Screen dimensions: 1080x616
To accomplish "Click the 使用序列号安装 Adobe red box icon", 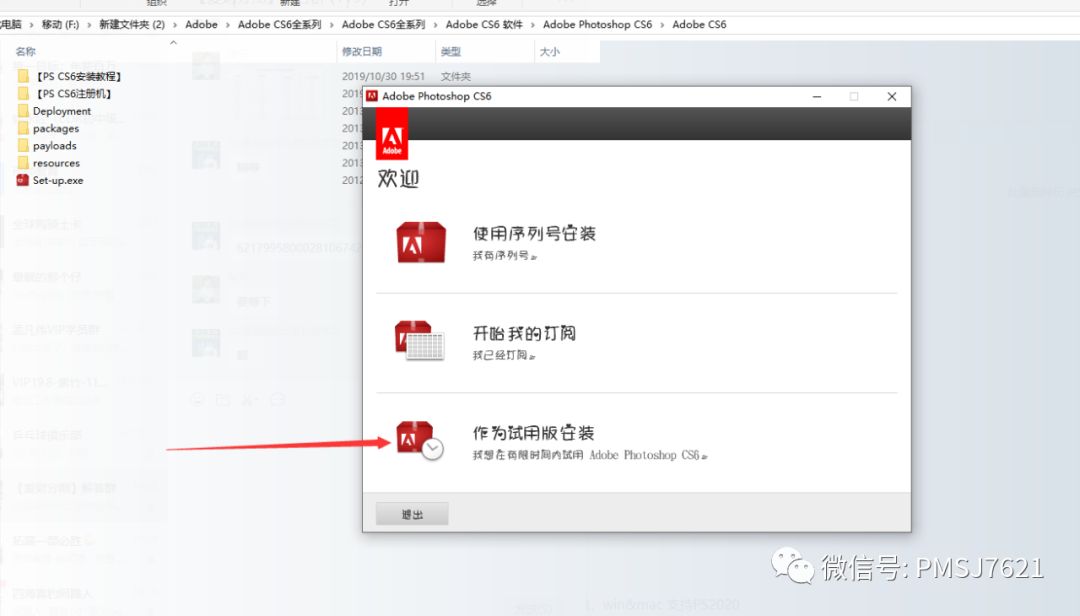I will [420, 240].
